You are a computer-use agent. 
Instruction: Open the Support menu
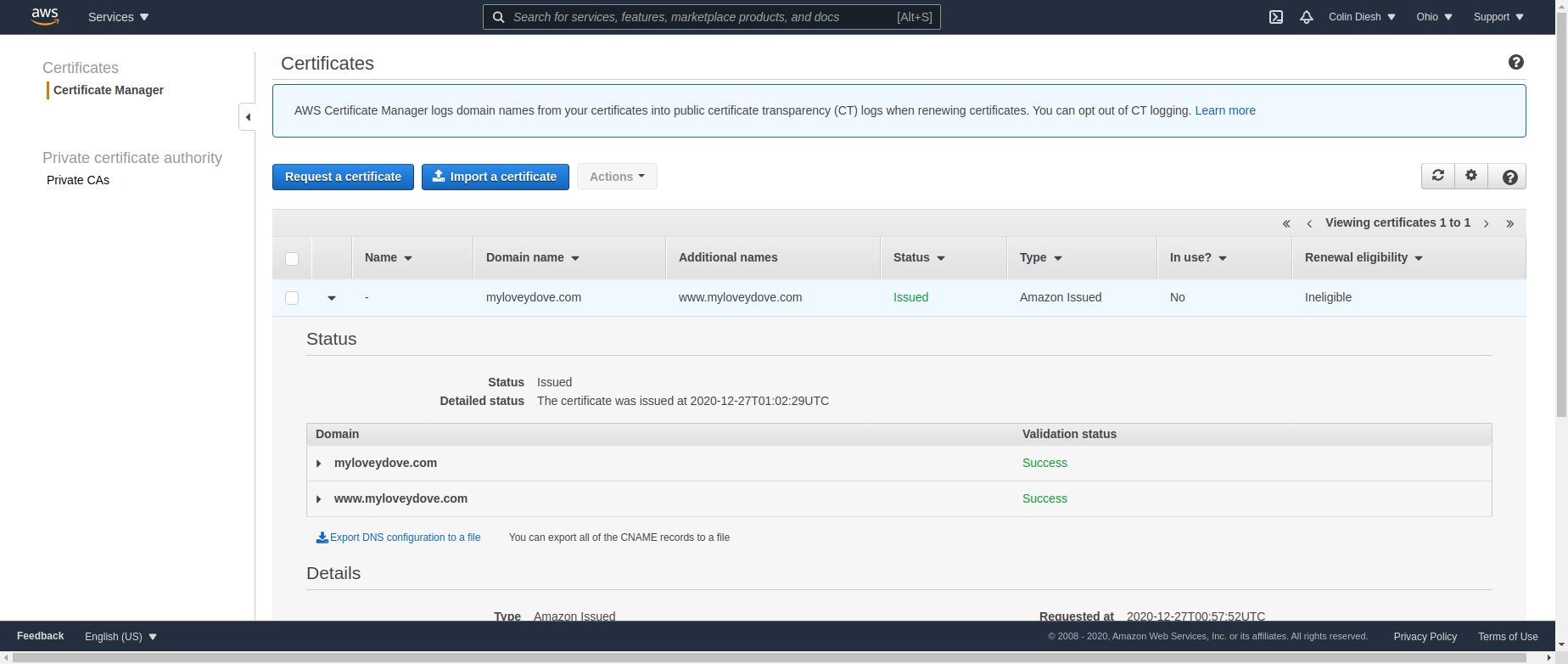(x=1498, y=17)
